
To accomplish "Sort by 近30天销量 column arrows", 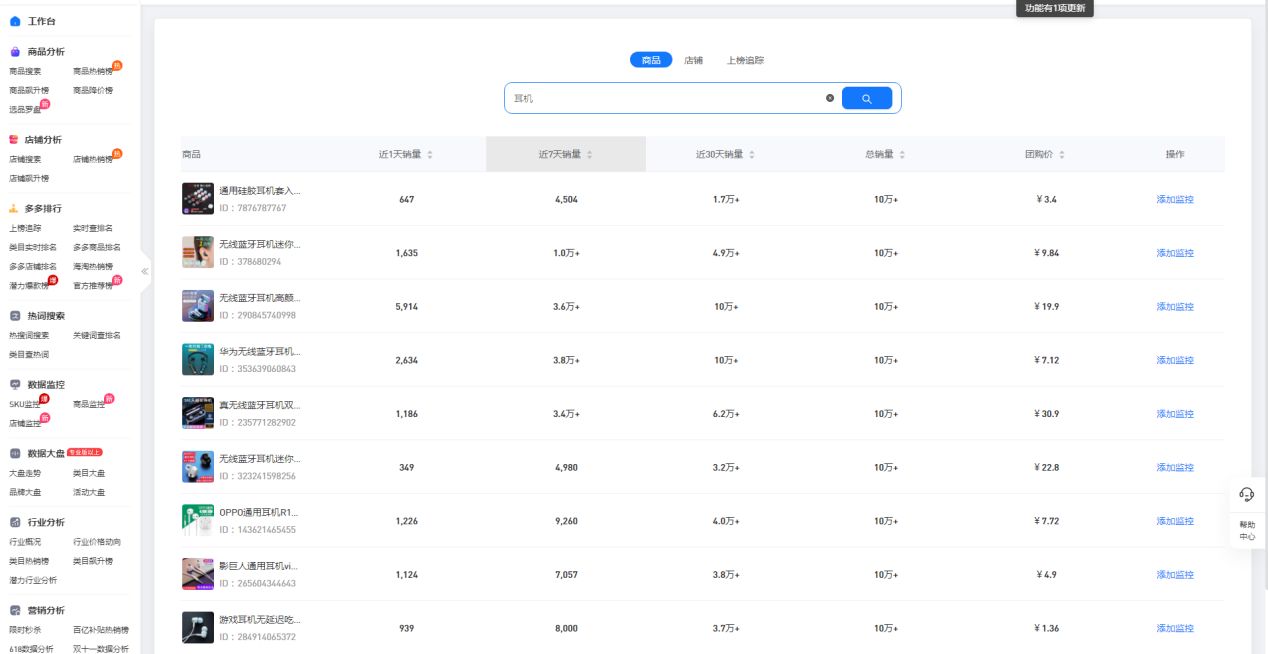I will coord(752,154).
